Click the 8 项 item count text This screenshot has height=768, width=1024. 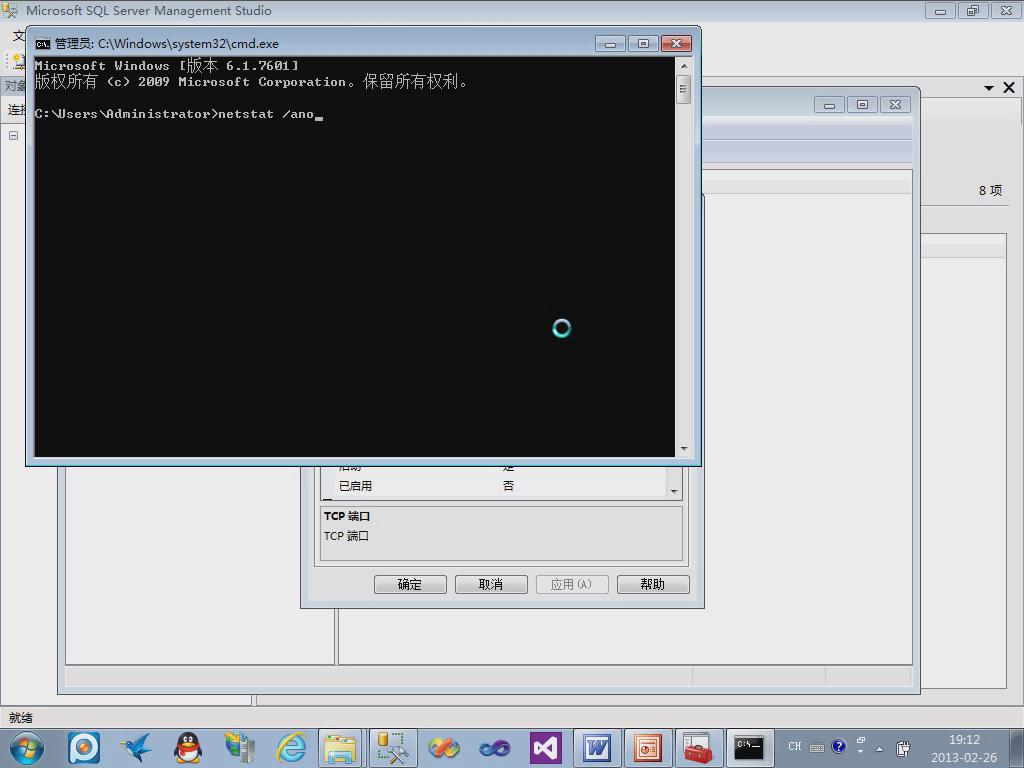(x=990, y=190)
